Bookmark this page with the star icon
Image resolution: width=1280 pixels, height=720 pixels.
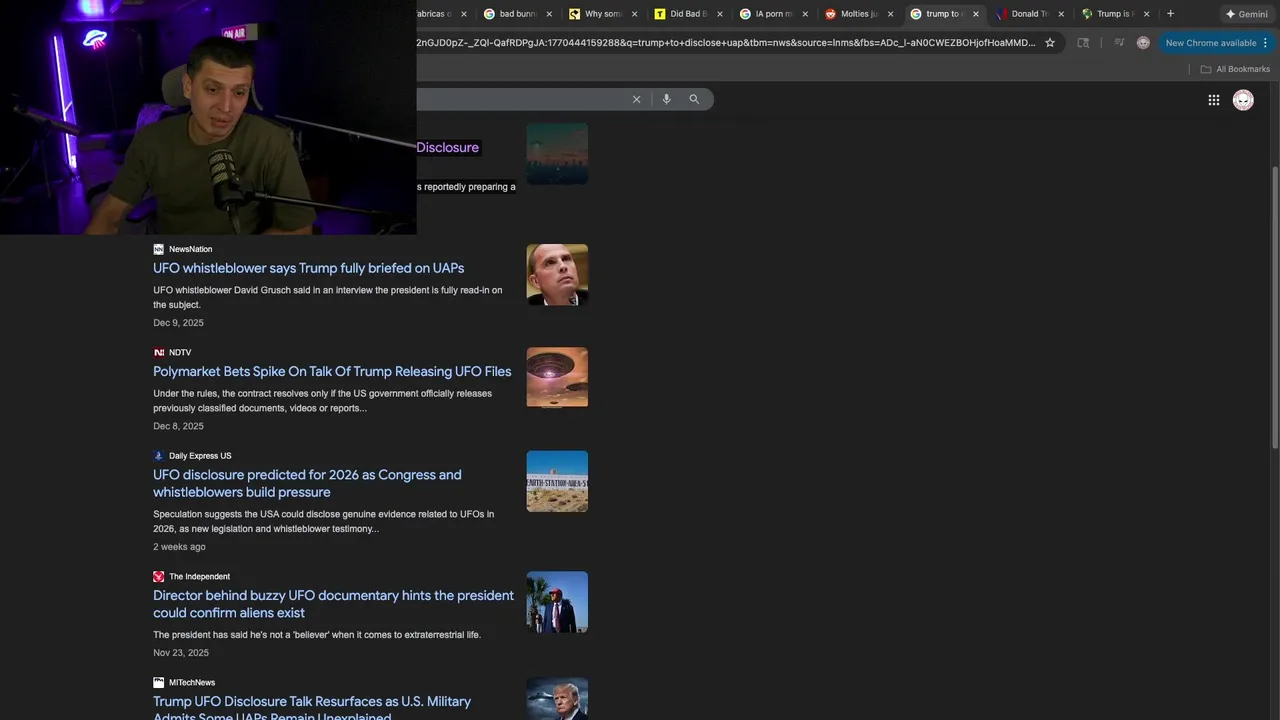[x=1050, y=43]
